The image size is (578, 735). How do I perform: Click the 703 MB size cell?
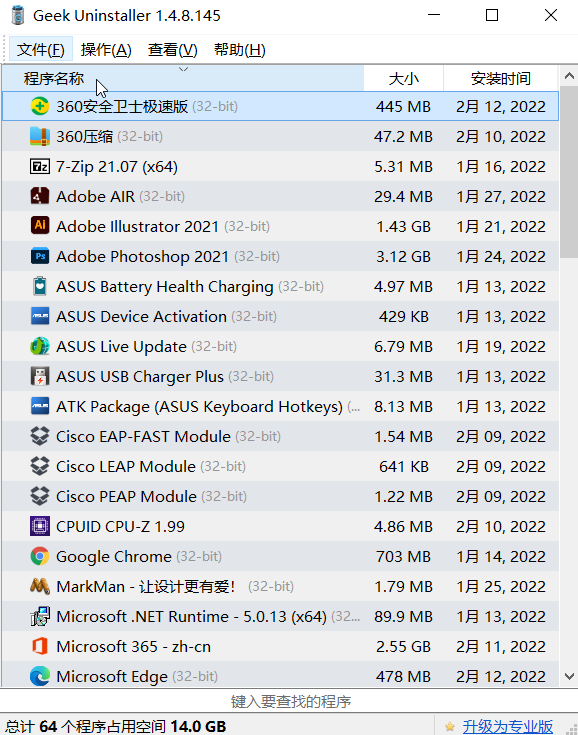point(404,556)
